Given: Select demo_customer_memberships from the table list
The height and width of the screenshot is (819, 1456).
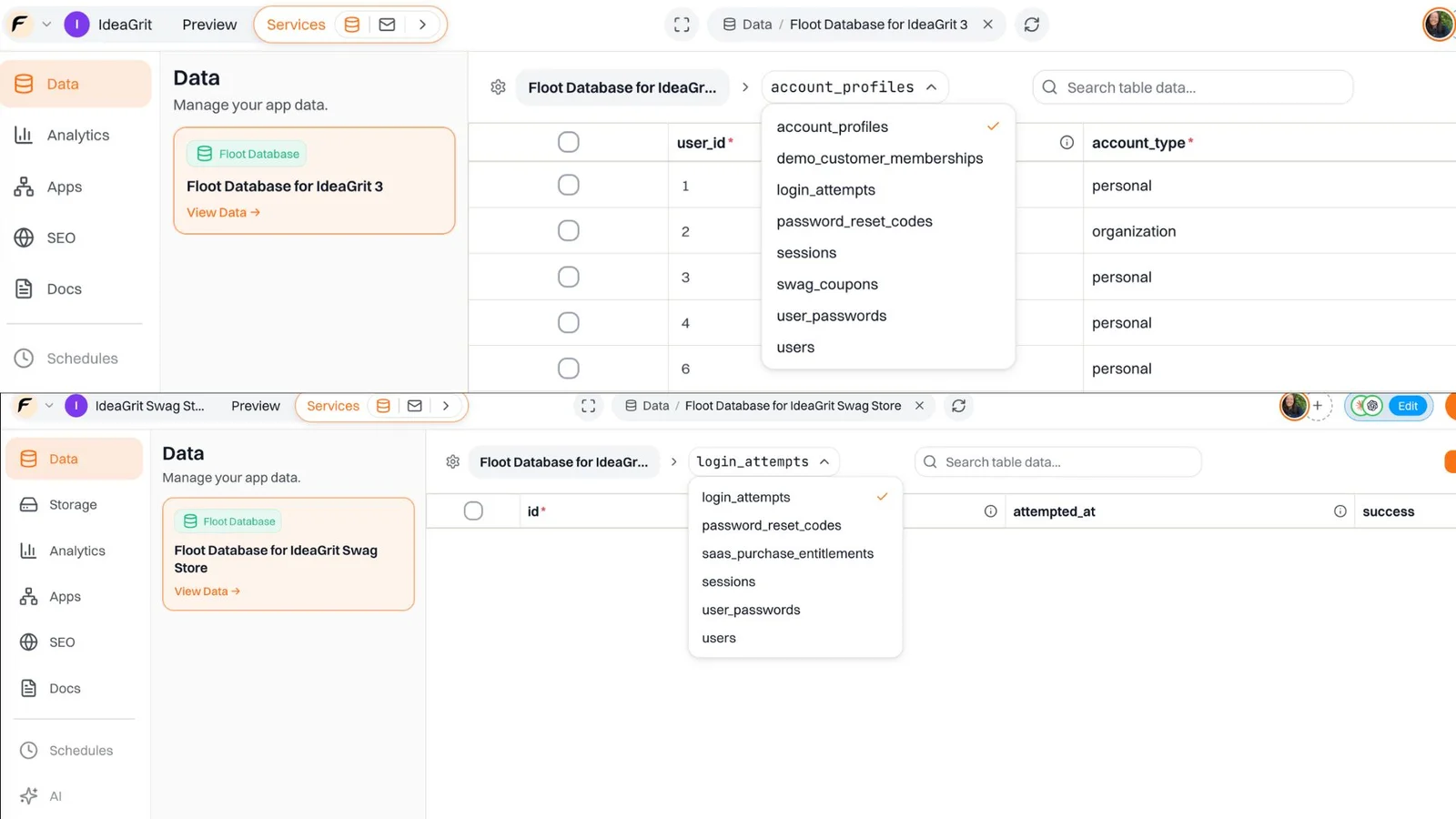Looking at the screenshot, I should 880,158.
